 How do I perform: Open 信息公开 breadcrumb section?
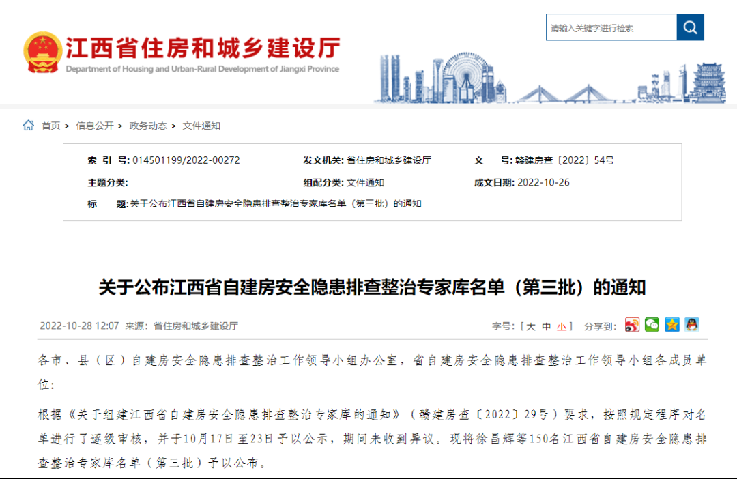(95, 126)
